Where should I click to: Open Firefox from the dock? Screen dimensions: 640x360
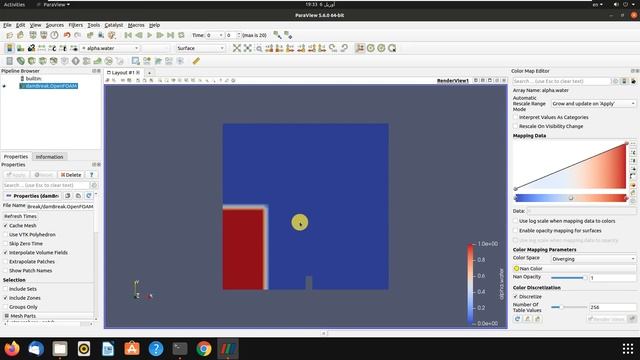point(12,349)
